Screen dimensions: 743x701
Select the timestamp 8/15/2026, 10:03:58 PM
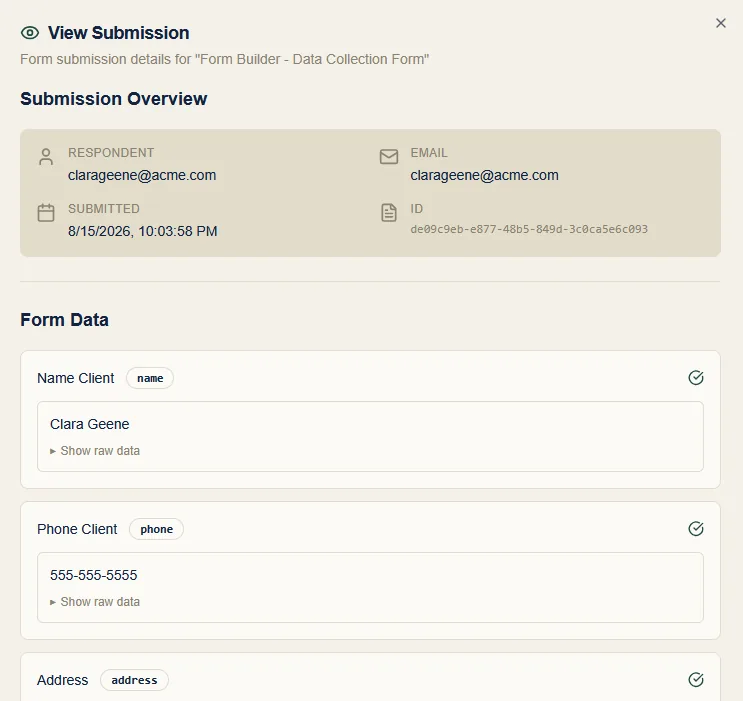[143, 231]
